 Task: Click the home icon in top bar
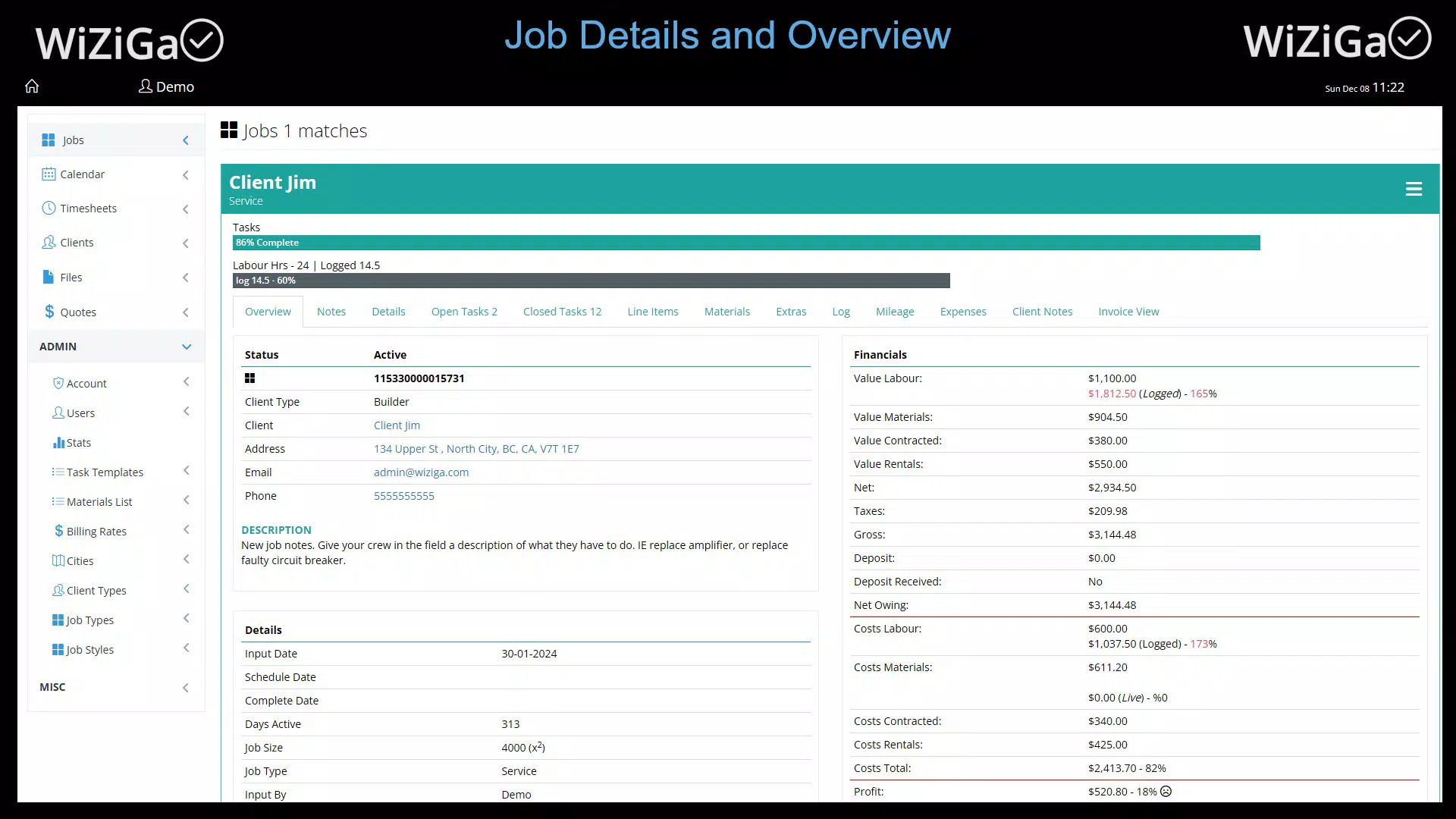(32, 86)
